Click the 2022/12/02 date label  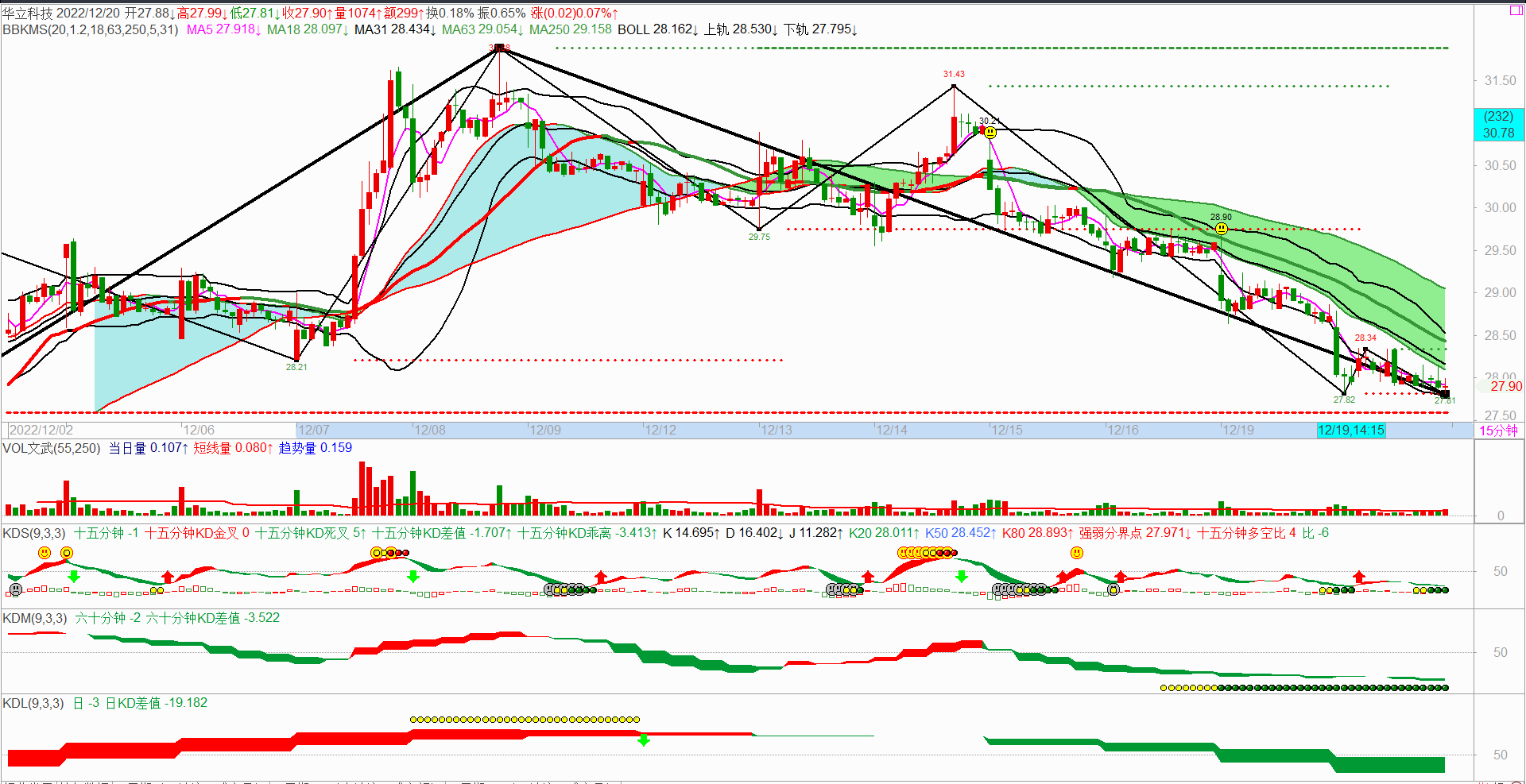(41, 430)
